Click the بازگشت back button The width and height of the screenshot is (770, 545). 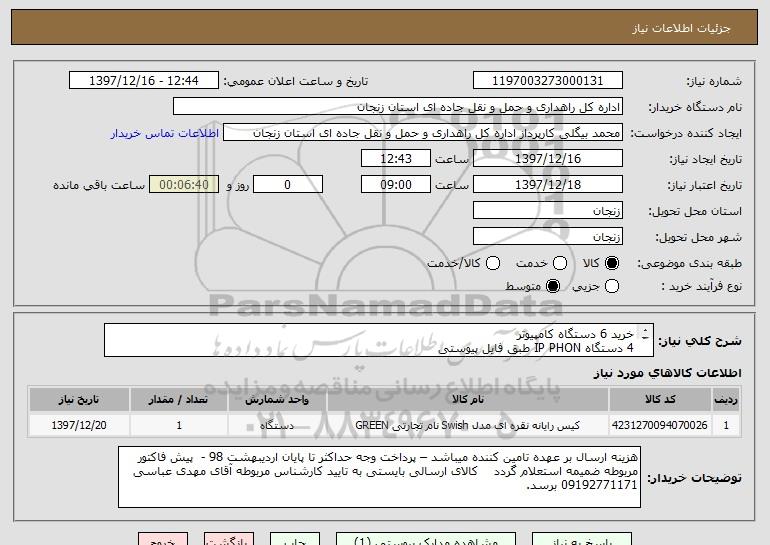[229, 539]
